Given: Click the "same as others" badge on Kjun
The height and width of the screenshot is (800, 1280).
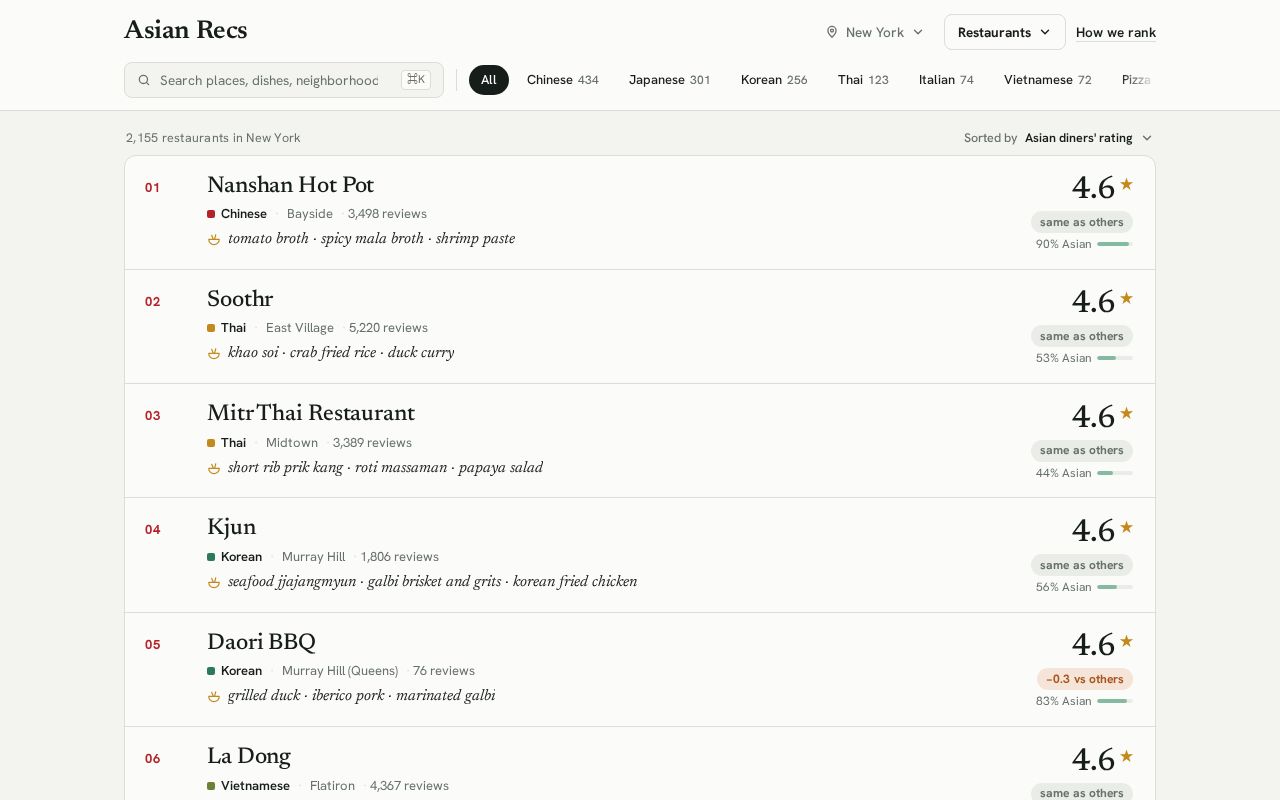Looking at the screenshot, I should point(1082,565).
